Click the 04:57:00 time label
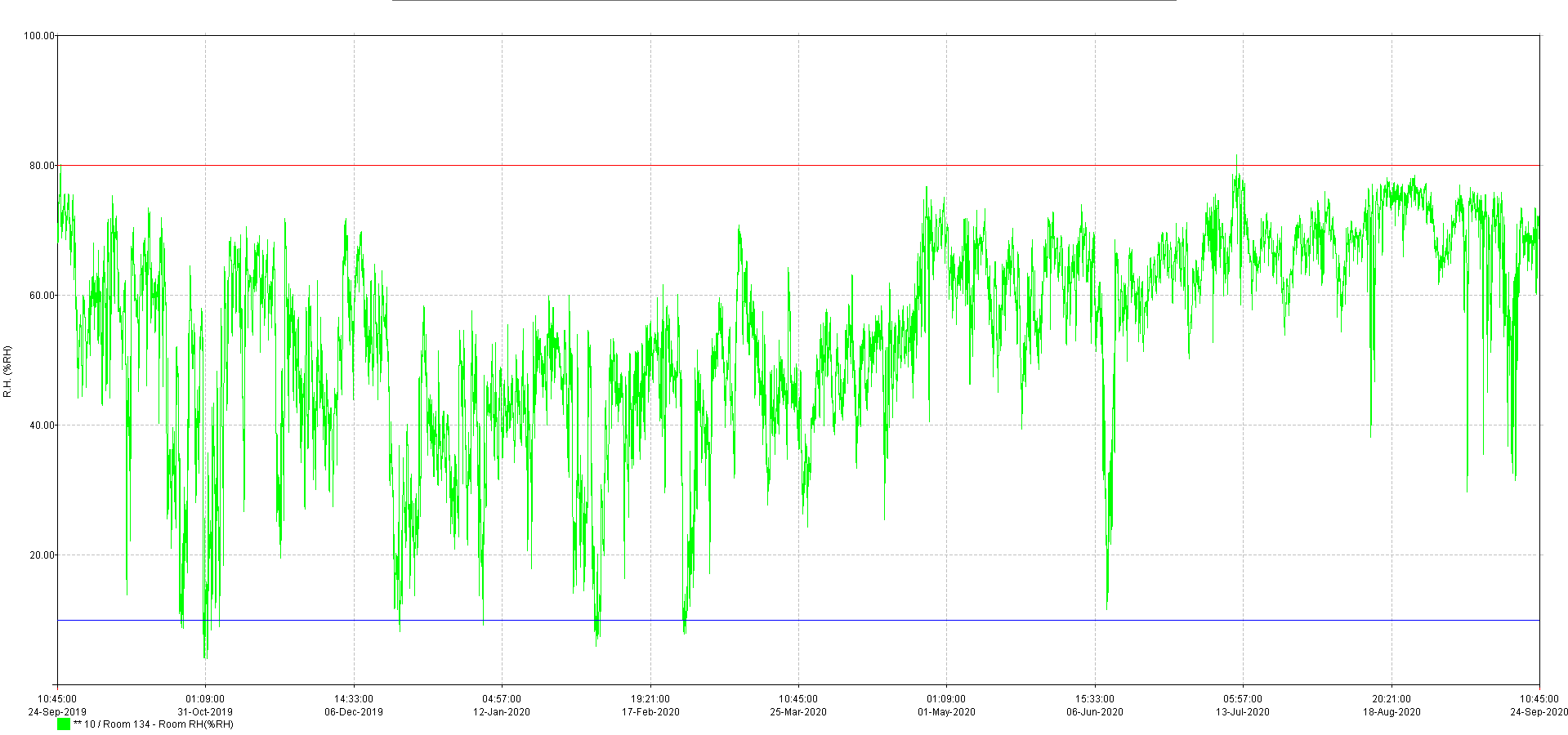This screenshot has height=735, width=1568. (502, 699)
